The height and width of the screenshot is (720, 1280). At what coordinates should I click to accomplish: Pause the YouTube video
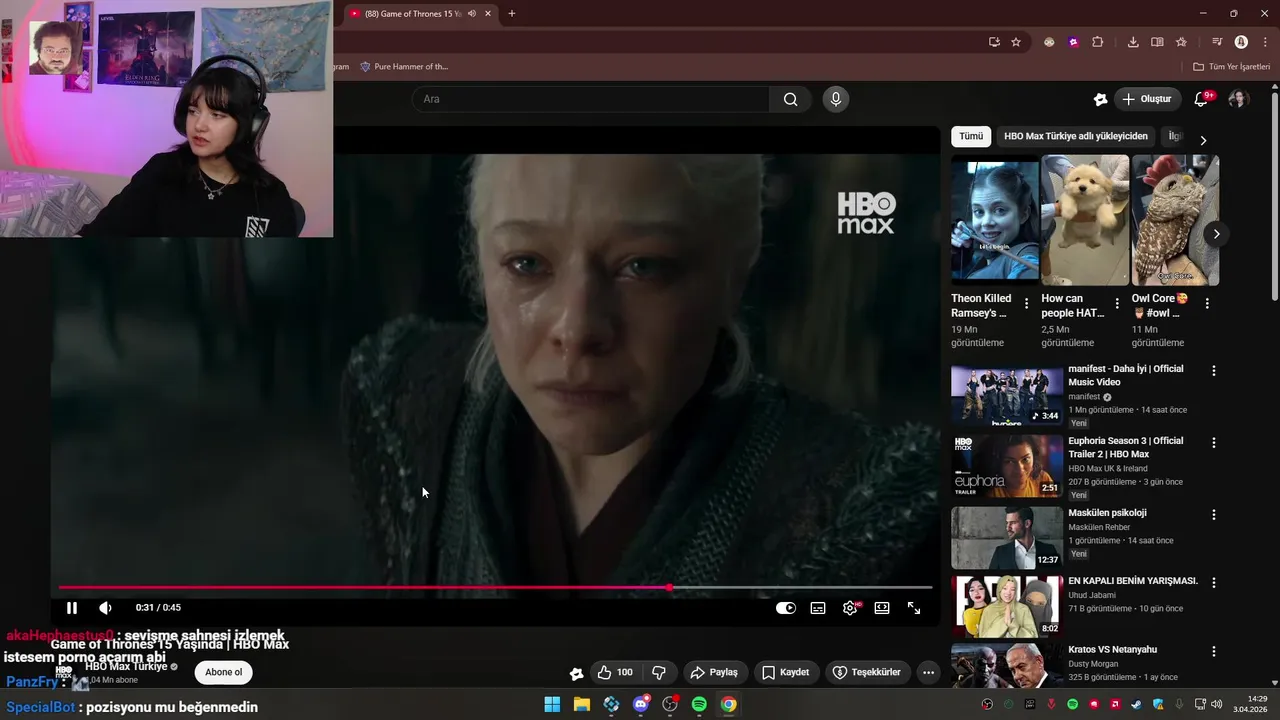(x=72, y=608)
